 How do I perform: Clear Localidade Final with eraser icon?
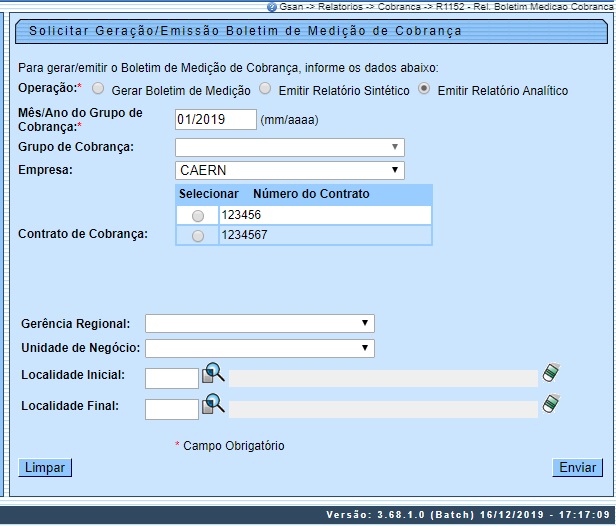[551, 404]
